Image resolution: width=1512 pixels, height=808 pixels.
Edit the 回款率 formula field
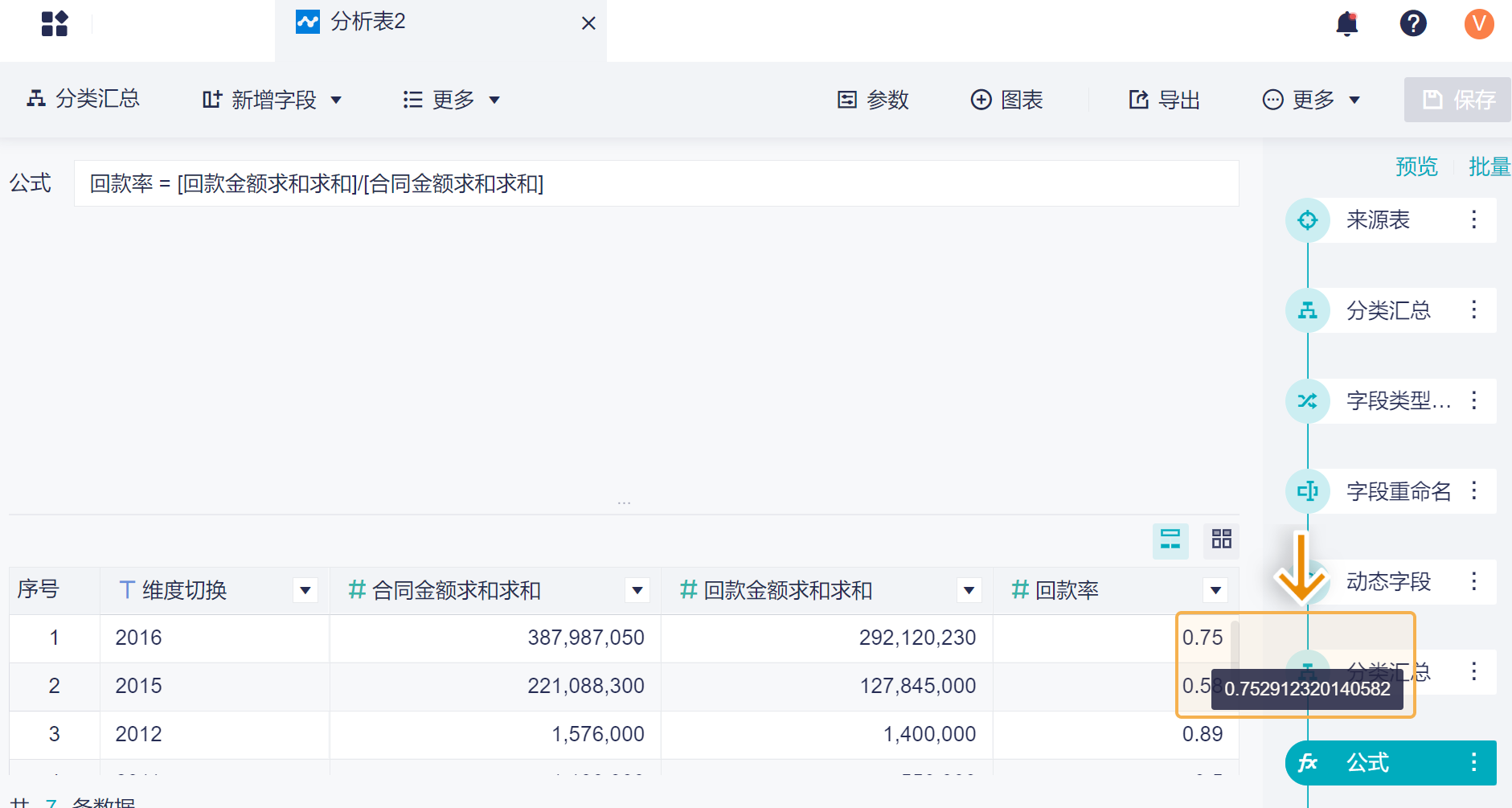[656, 183]
